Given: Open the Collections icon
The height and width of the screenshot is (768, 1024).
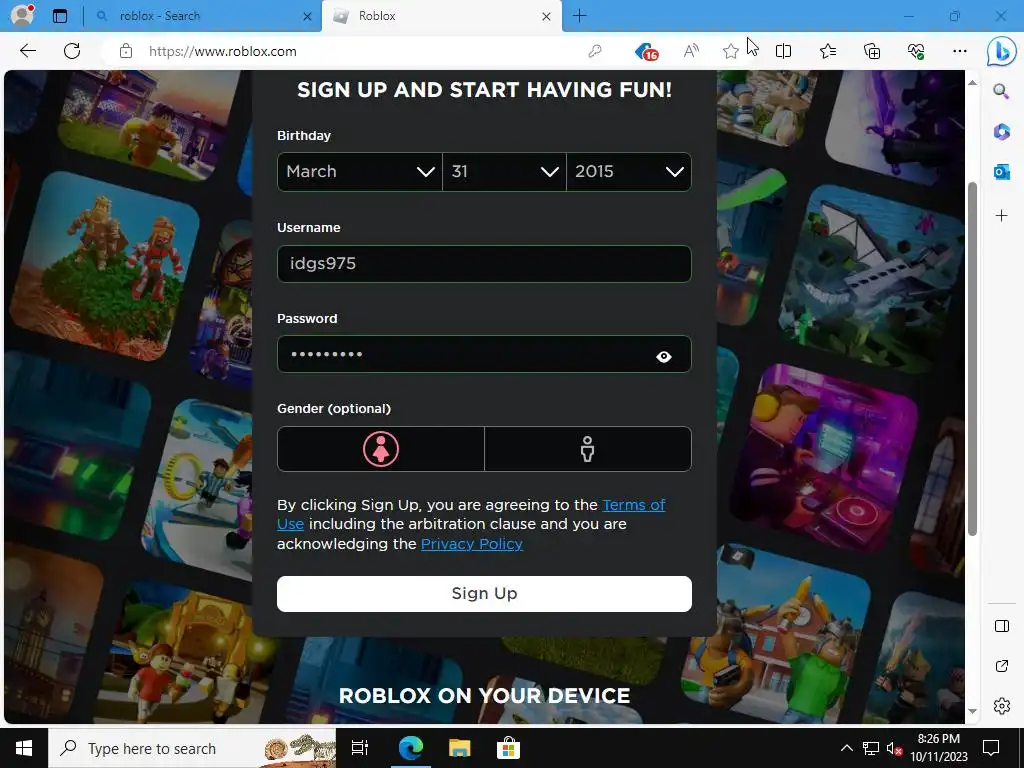Looking at the screenshot, I should click(872, 51).
